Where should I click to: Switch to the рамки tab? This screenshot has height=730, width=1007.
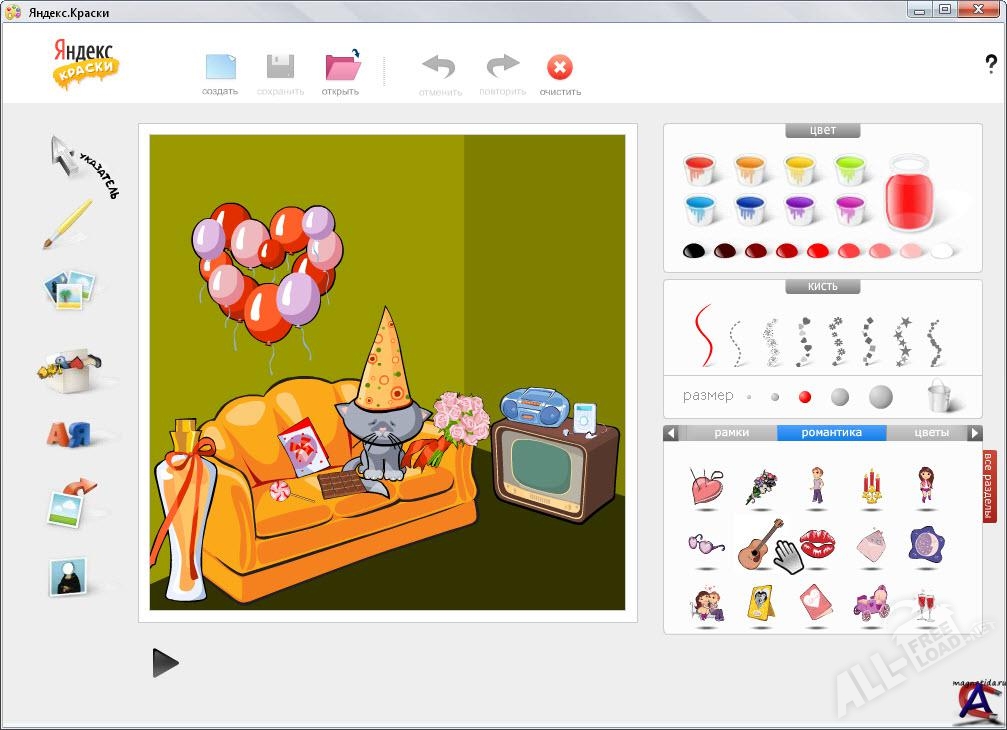731,433
